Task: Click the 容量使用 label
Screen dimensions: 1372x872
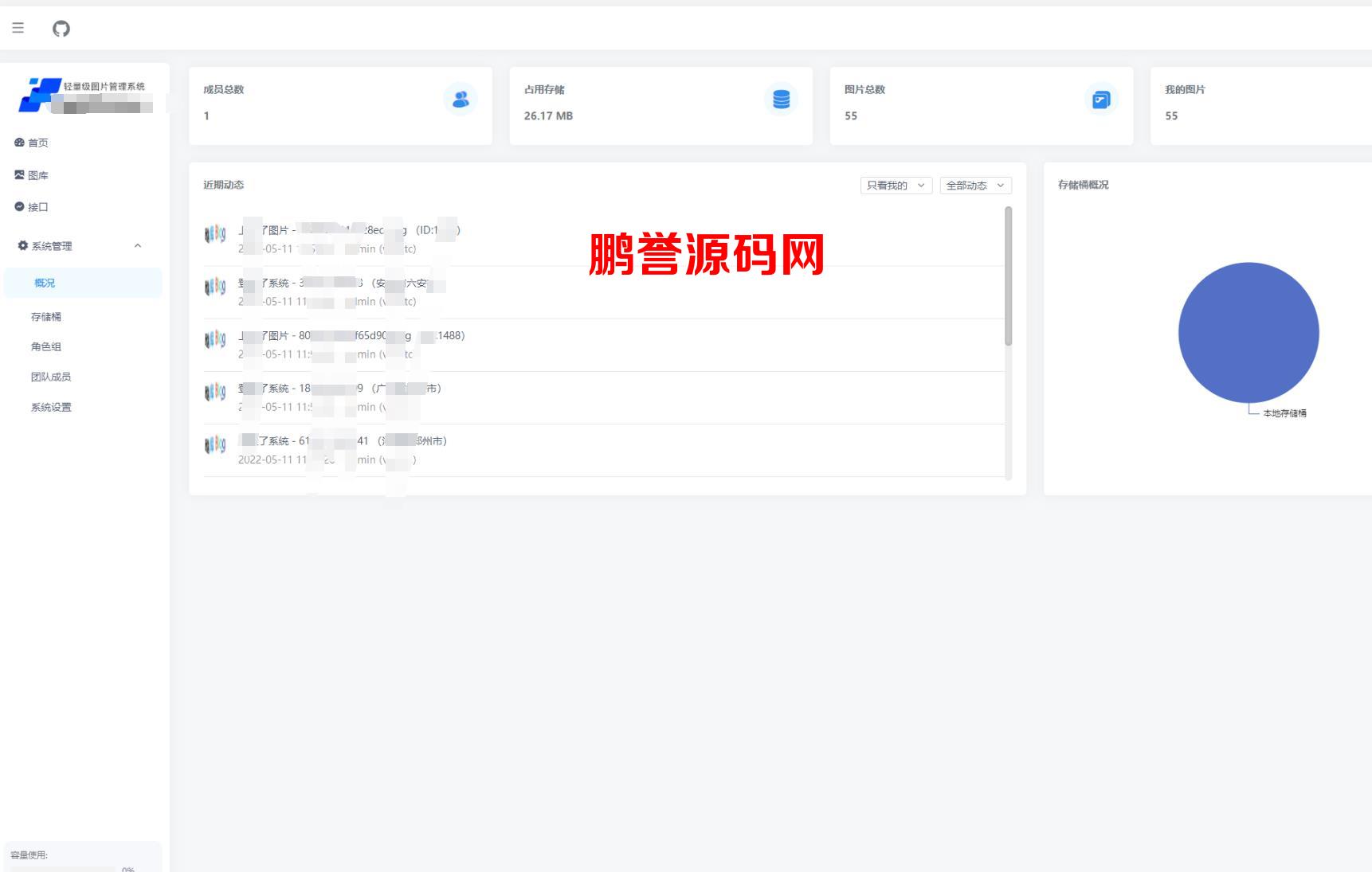Action: coord(29,855)
